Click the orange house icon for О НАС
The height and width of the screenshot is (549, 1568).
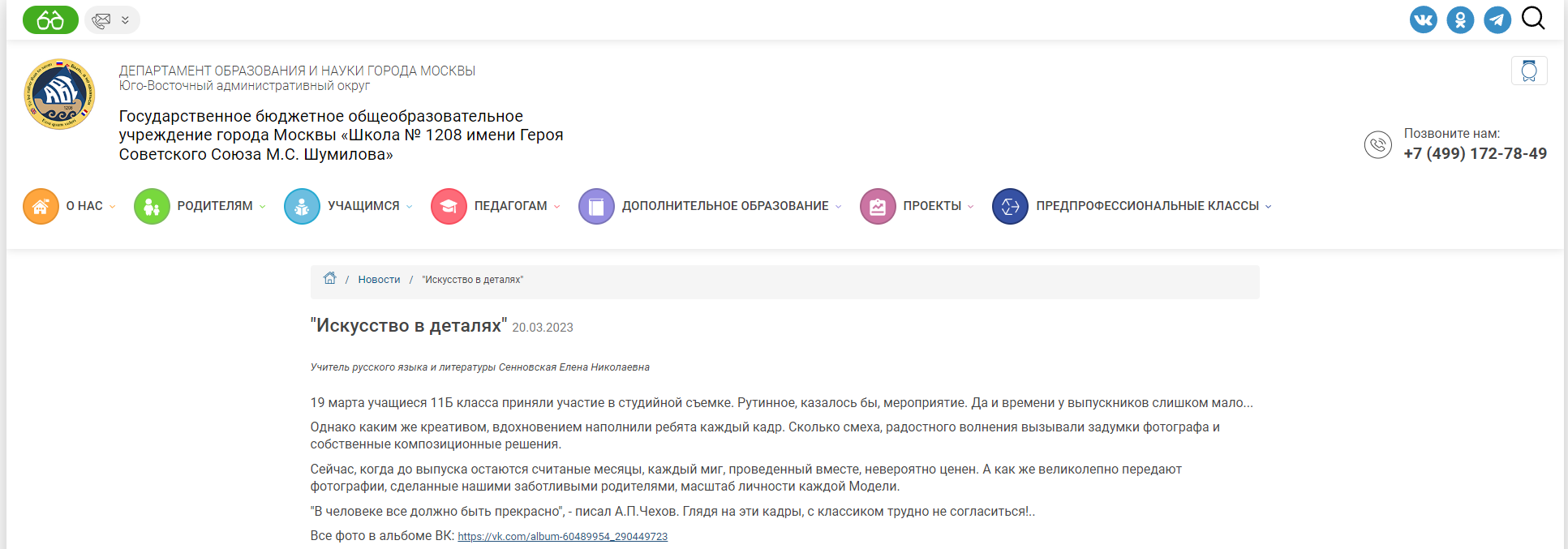click(x=41, y=206)
